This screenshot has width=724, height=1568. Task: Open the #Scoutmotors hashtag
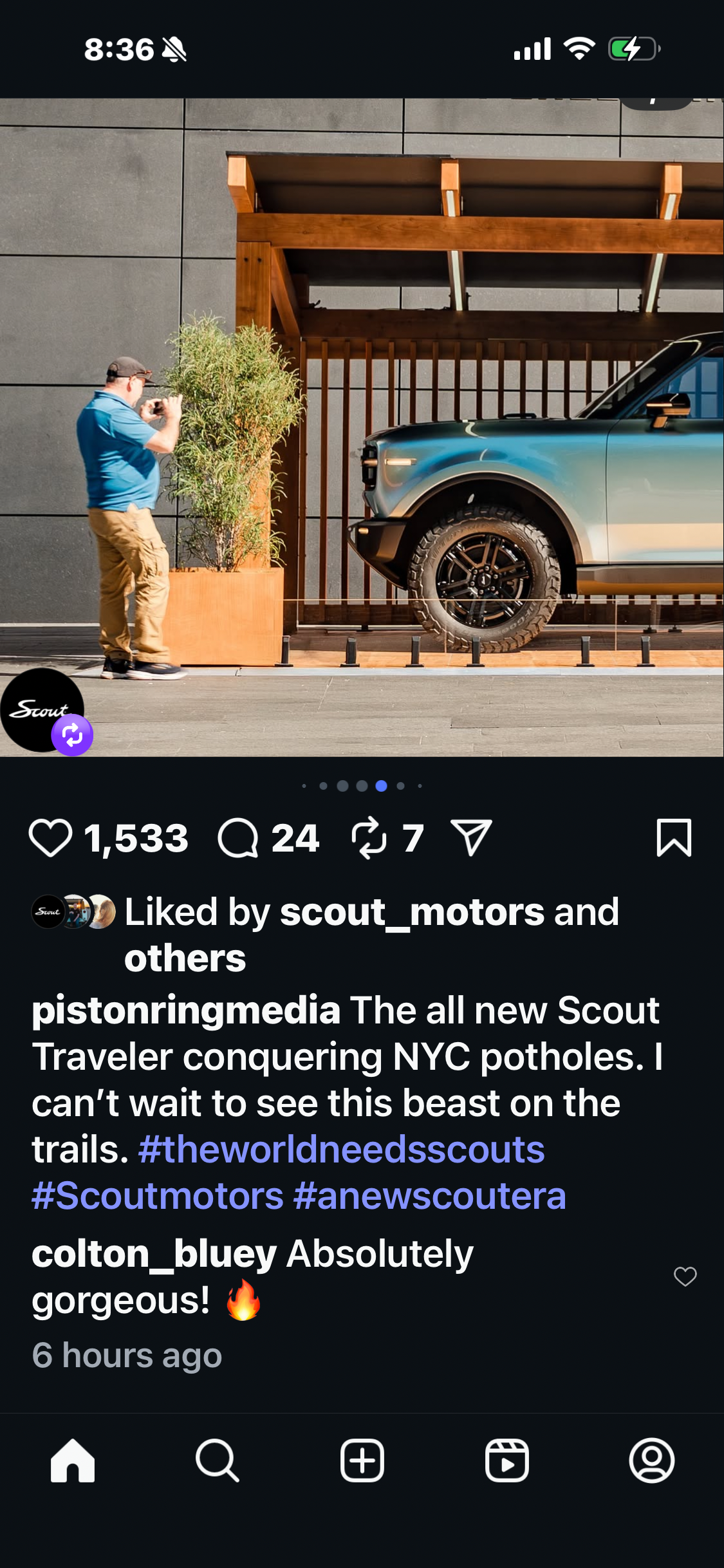click(x=158, y=1196)
